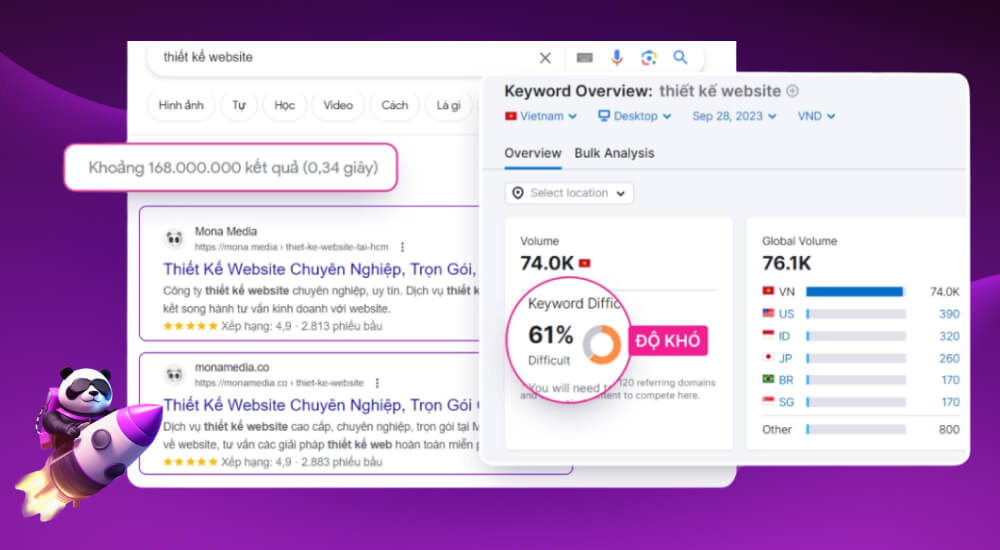Click the plus icon next to the keyword title

[x=792, y=91]
